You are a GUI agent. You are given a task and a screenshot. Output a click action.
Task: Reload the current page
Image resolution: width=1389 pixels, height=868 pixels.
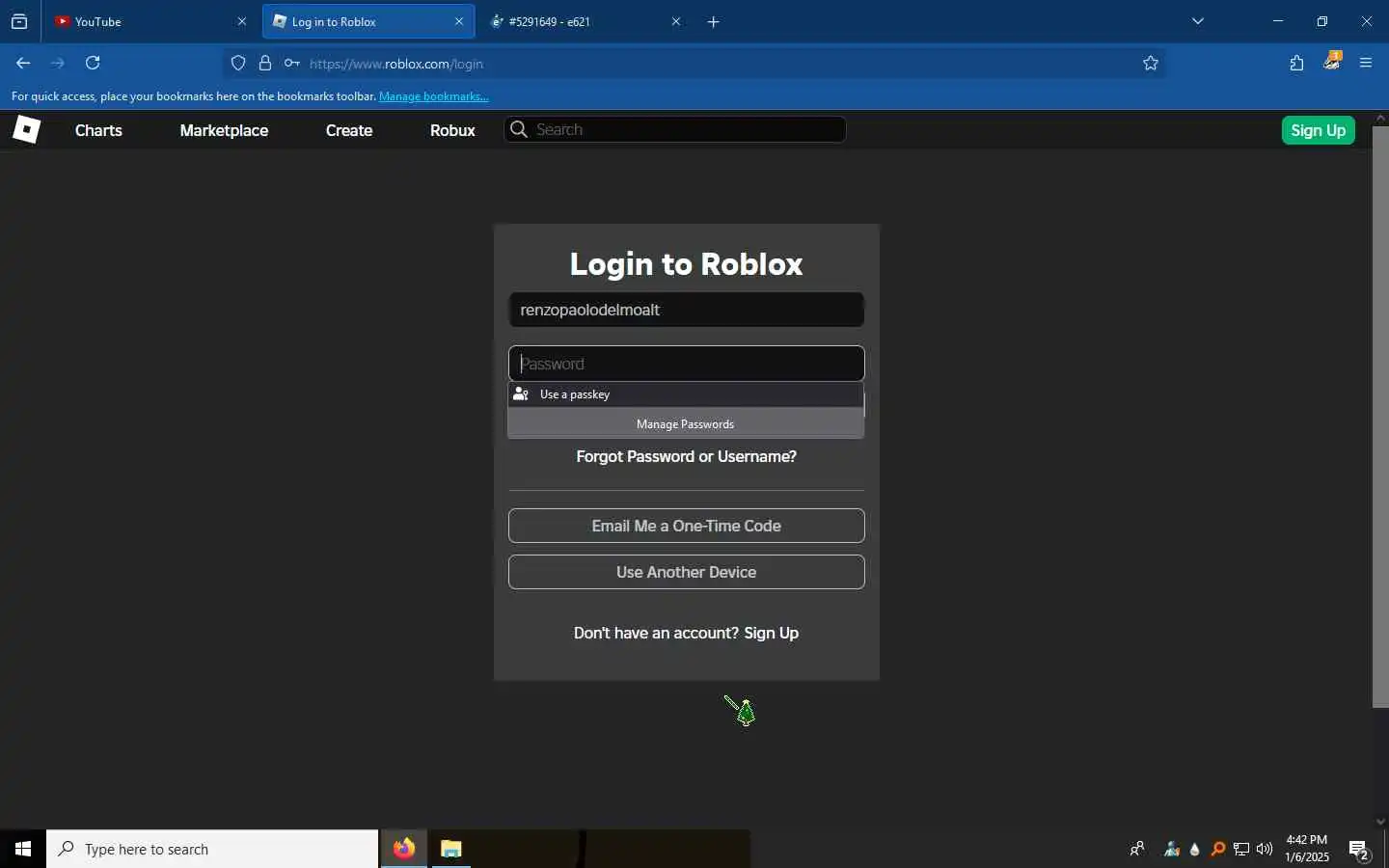pos(93,63)
